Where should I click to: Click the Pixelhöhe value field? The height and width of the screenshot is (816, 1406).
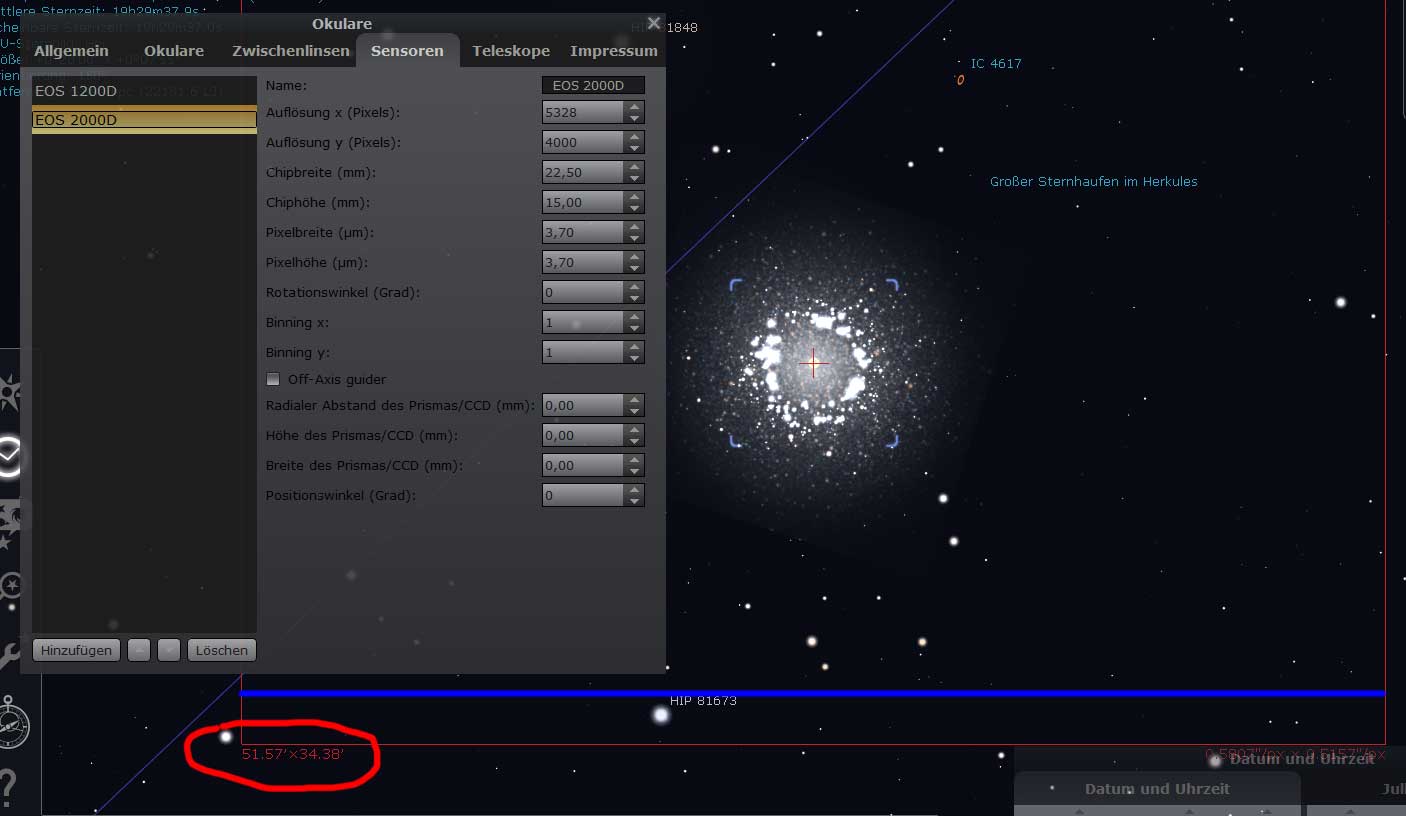point(583,263)
